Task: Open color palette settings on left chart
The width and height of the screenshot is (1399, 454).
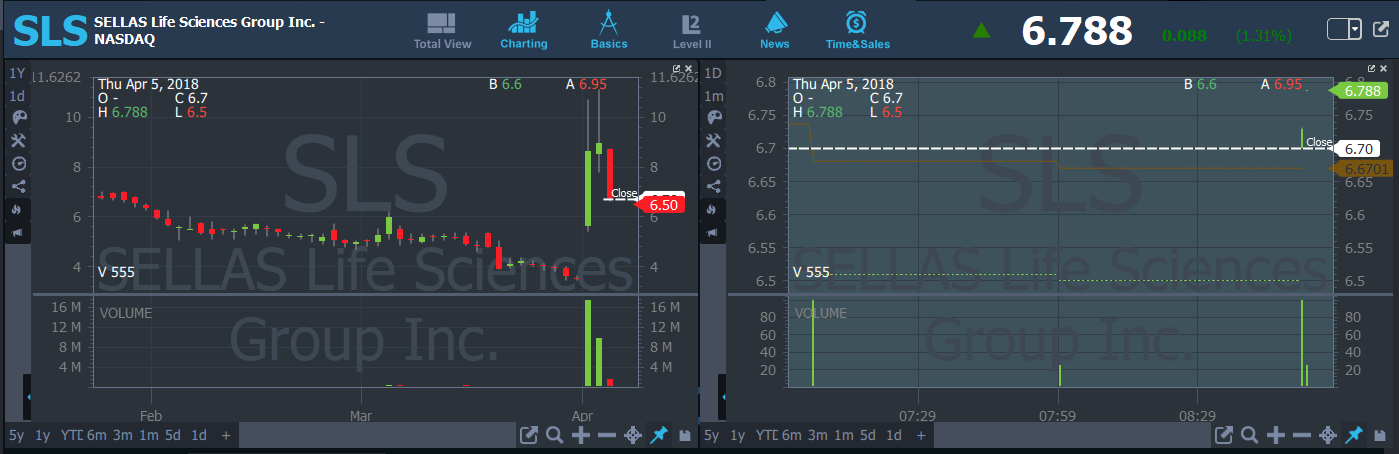Action: tap(17, 118)
